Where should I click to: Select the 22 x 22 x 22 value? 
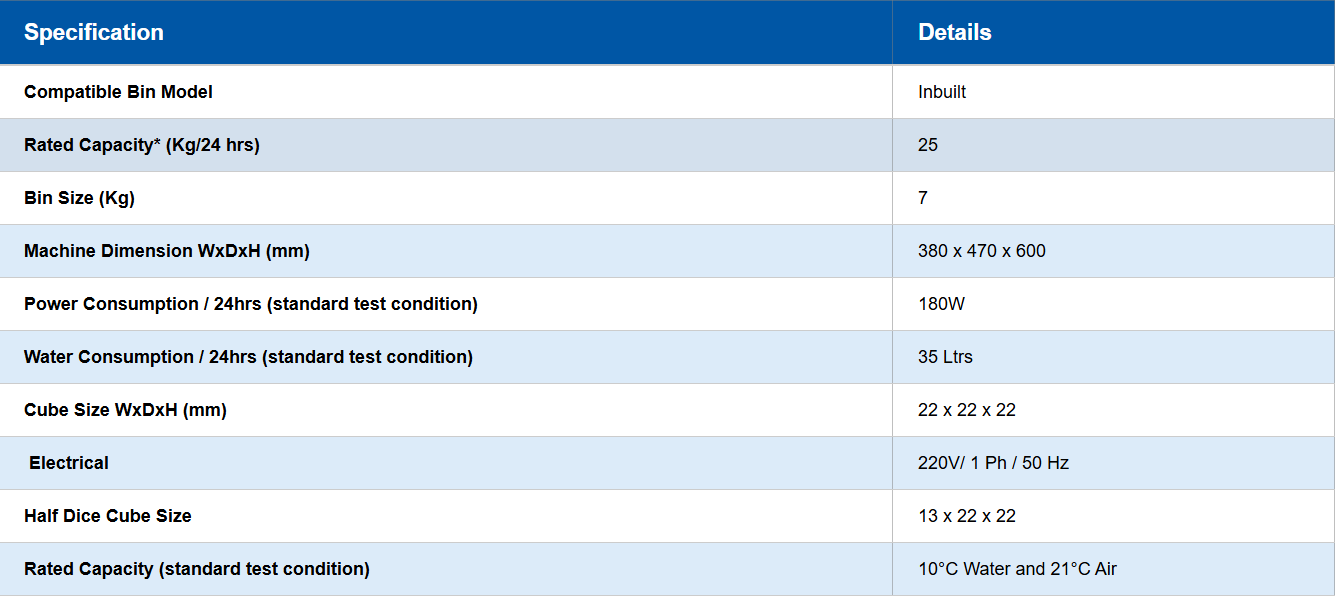966,410
